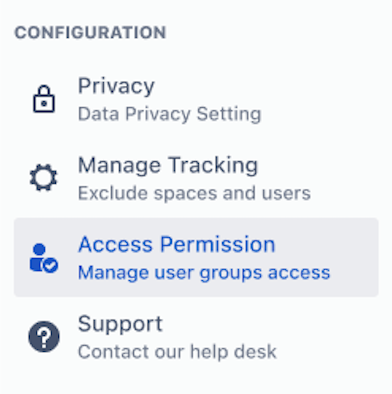Click 'Manage user groups access' description
Viewport: 392px width, 394px height.
pos(204,272)
